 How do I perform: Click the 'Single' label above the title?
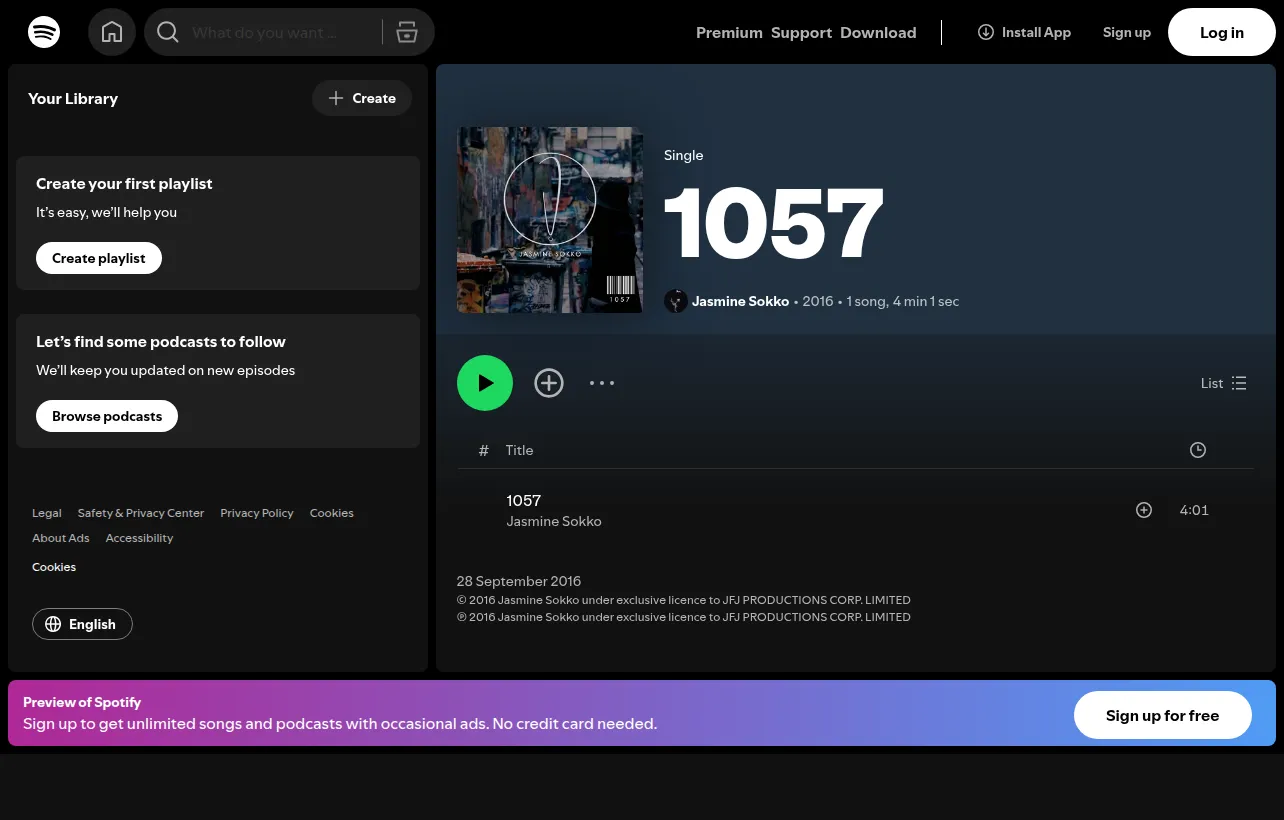coord(684,155)
